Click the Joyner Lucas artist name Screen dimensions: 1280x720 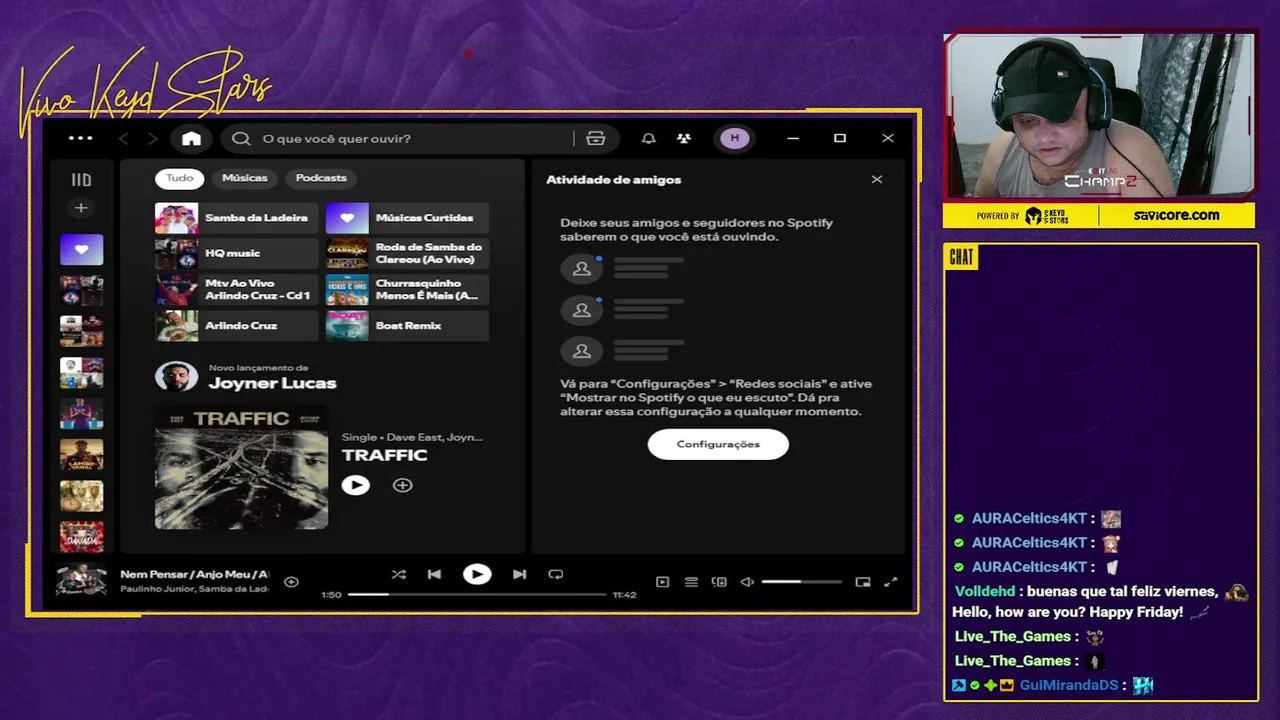[272, 383]
